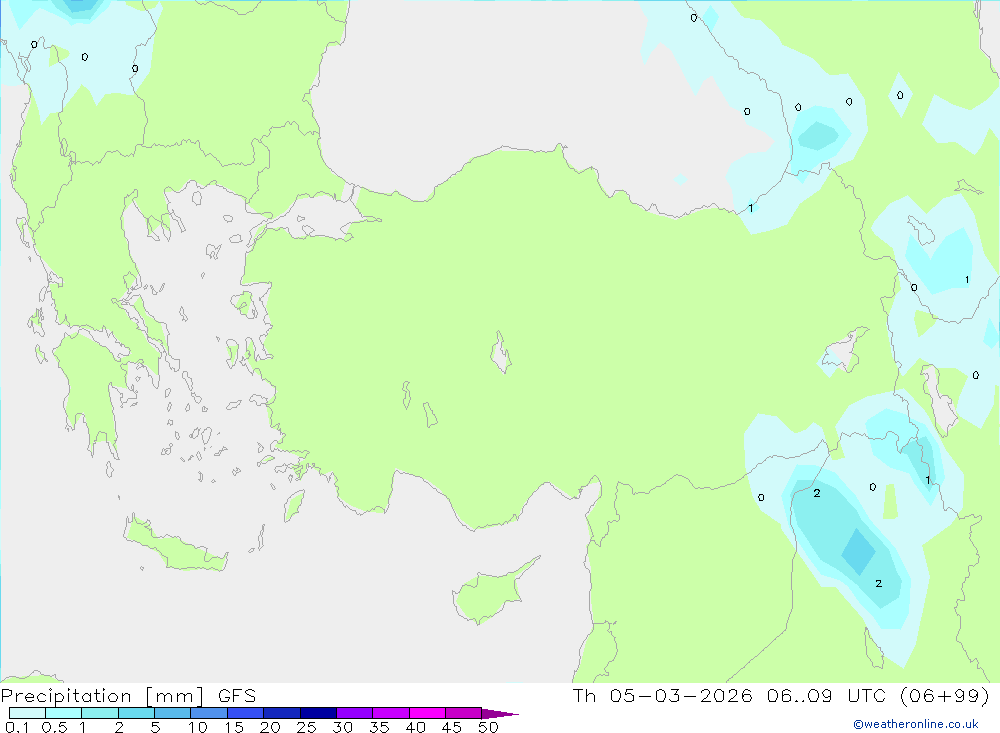The height and width of the screenshot is (733, 1000).
Task: Click the "[mm]" unit label
Action: (175, 695)
